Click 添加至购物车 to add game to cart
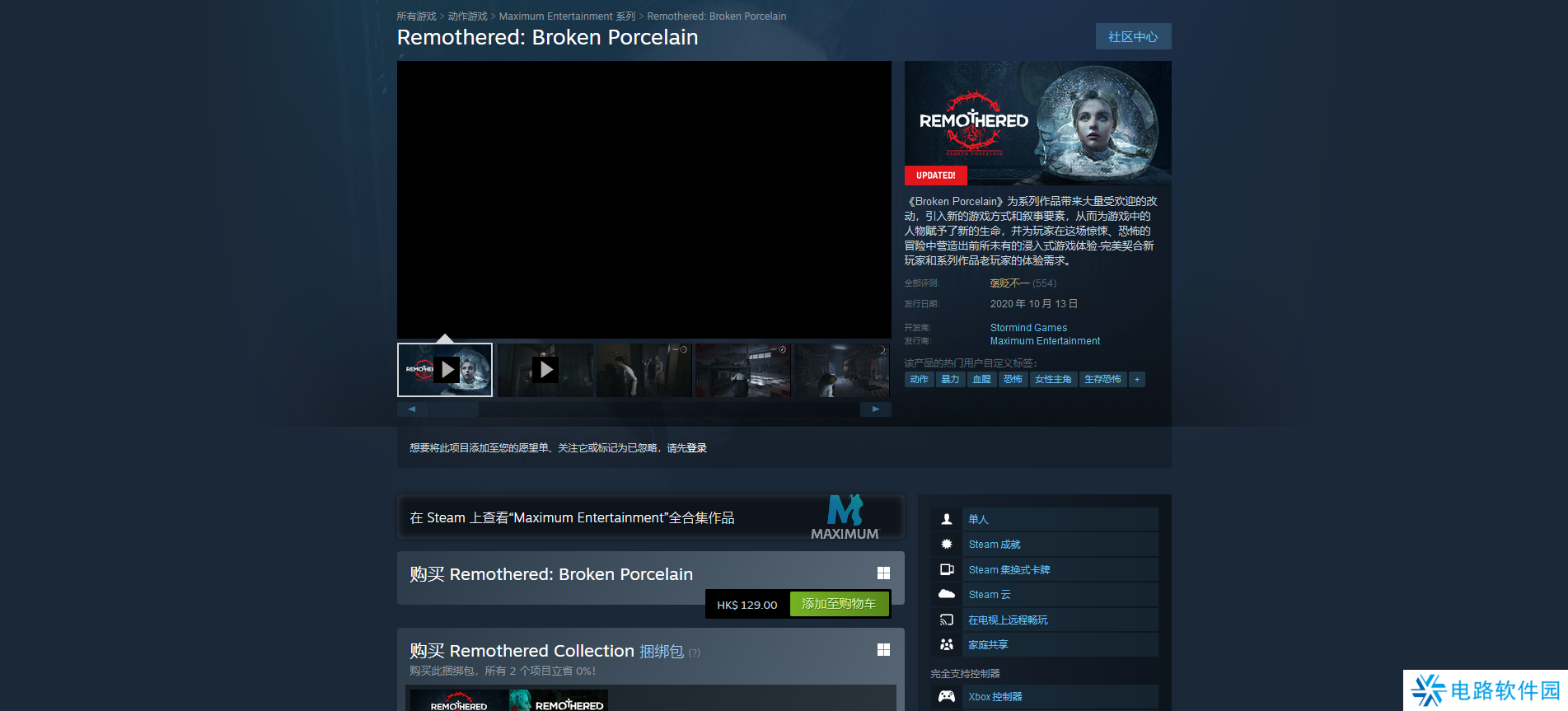 point(839,604)
